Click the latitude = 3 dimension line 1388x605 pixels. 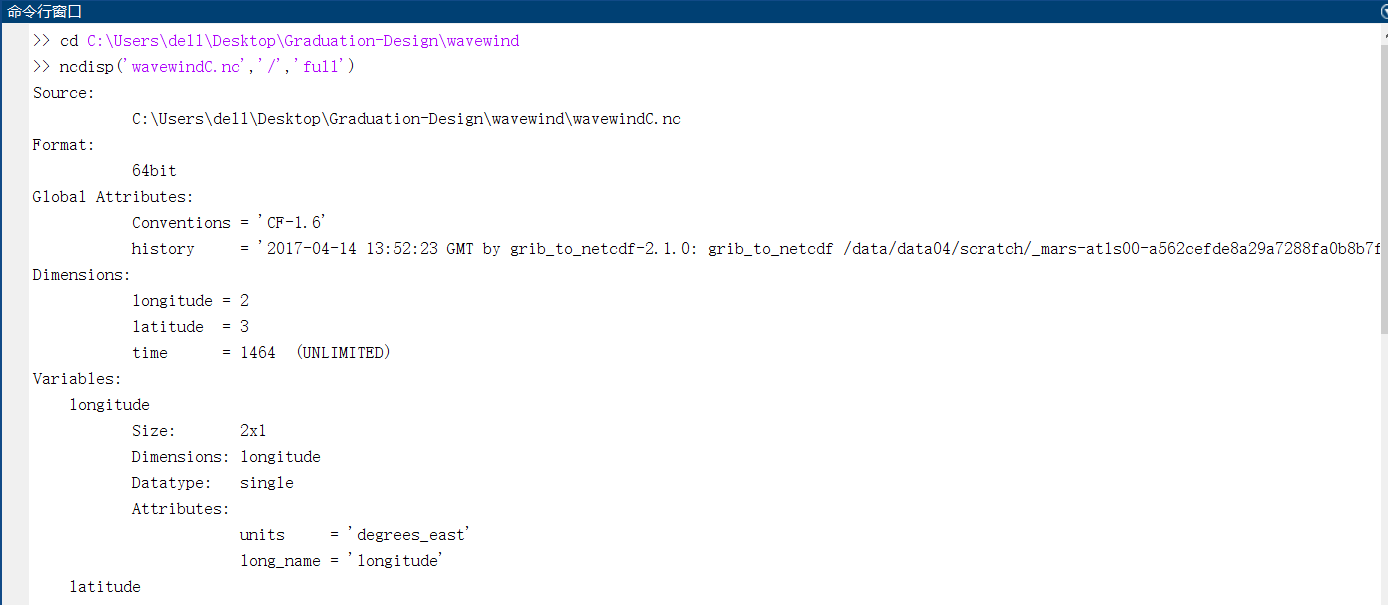pos(190,327)
